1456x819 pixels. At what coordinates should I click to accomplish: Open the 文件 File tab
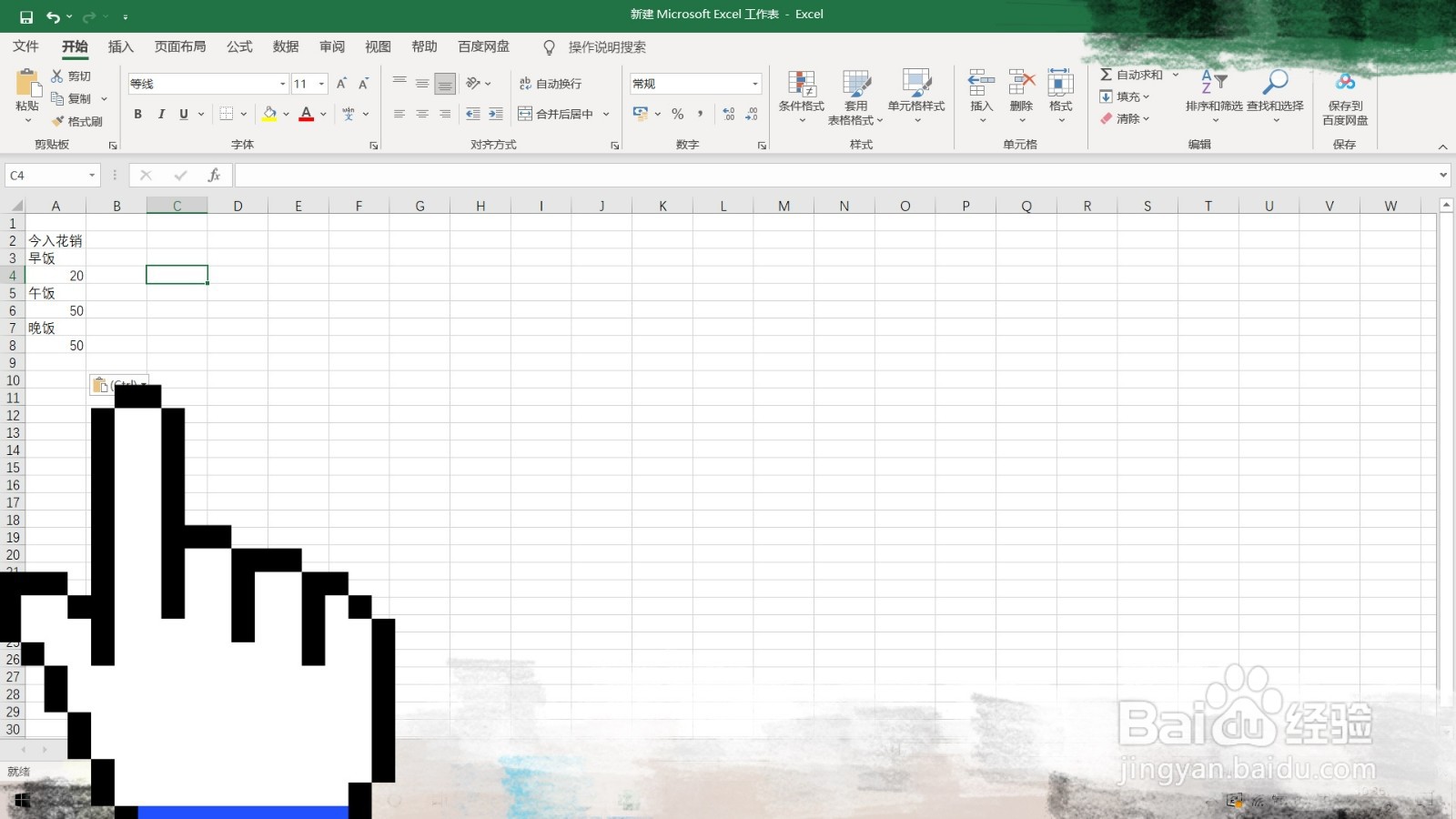tap(25, 46)
